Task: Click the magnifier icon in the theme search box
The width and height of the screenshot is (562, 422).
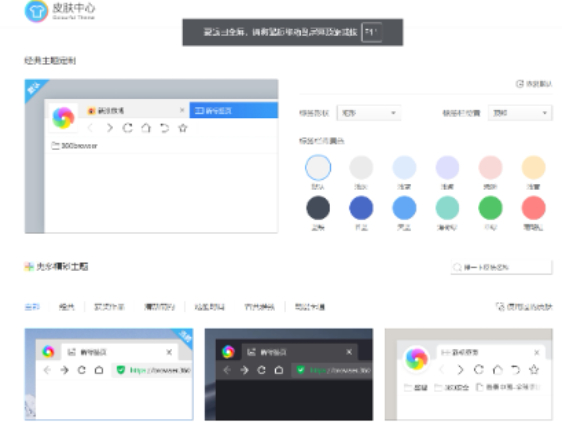Action: click(457, 267)
